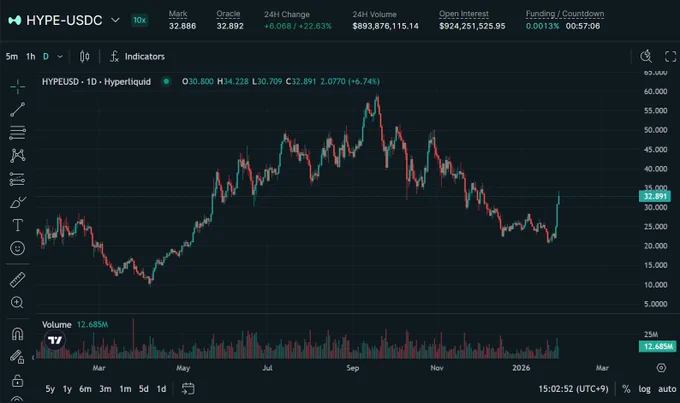Collapse the drawing toolbar side arrow
The width and height of the screenshot is (680, 403).
pyautogui.click(x=33, y=357)
